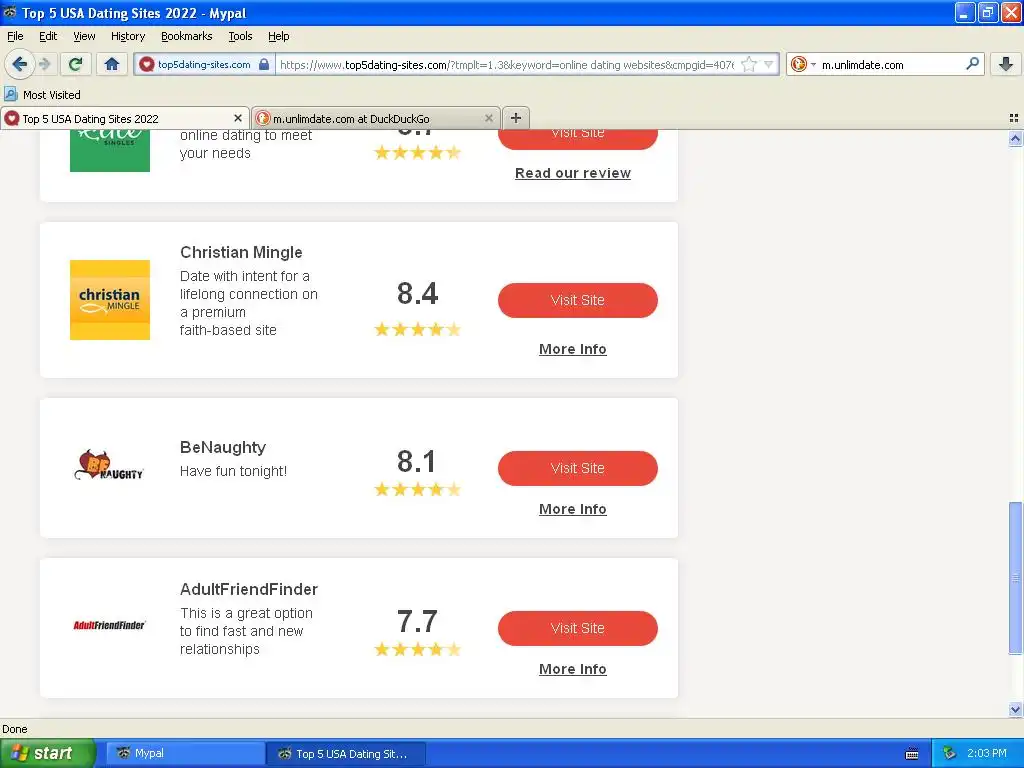Click the AdultFriendFinder logo image
The height and width of the screenshot is (768, 1024).
point(109,625)
